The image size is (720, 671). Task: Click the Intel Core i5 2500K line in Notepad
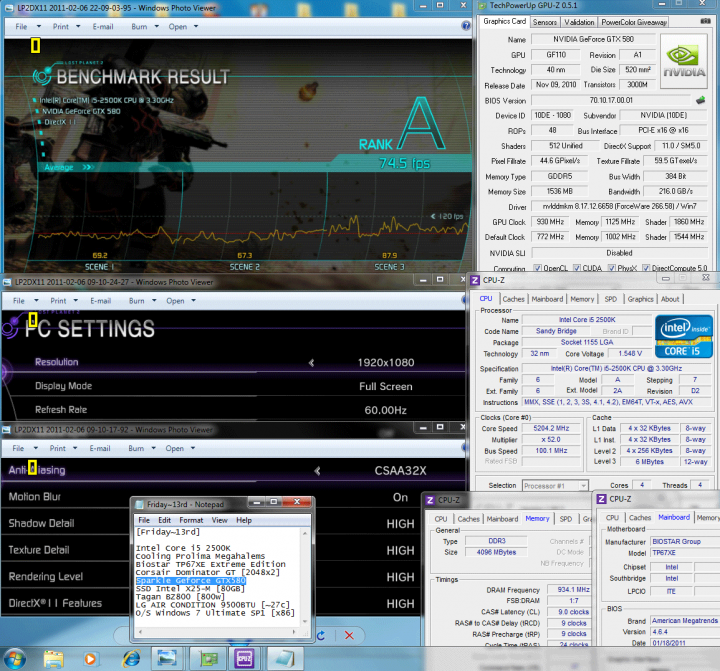tap(183, 548)
